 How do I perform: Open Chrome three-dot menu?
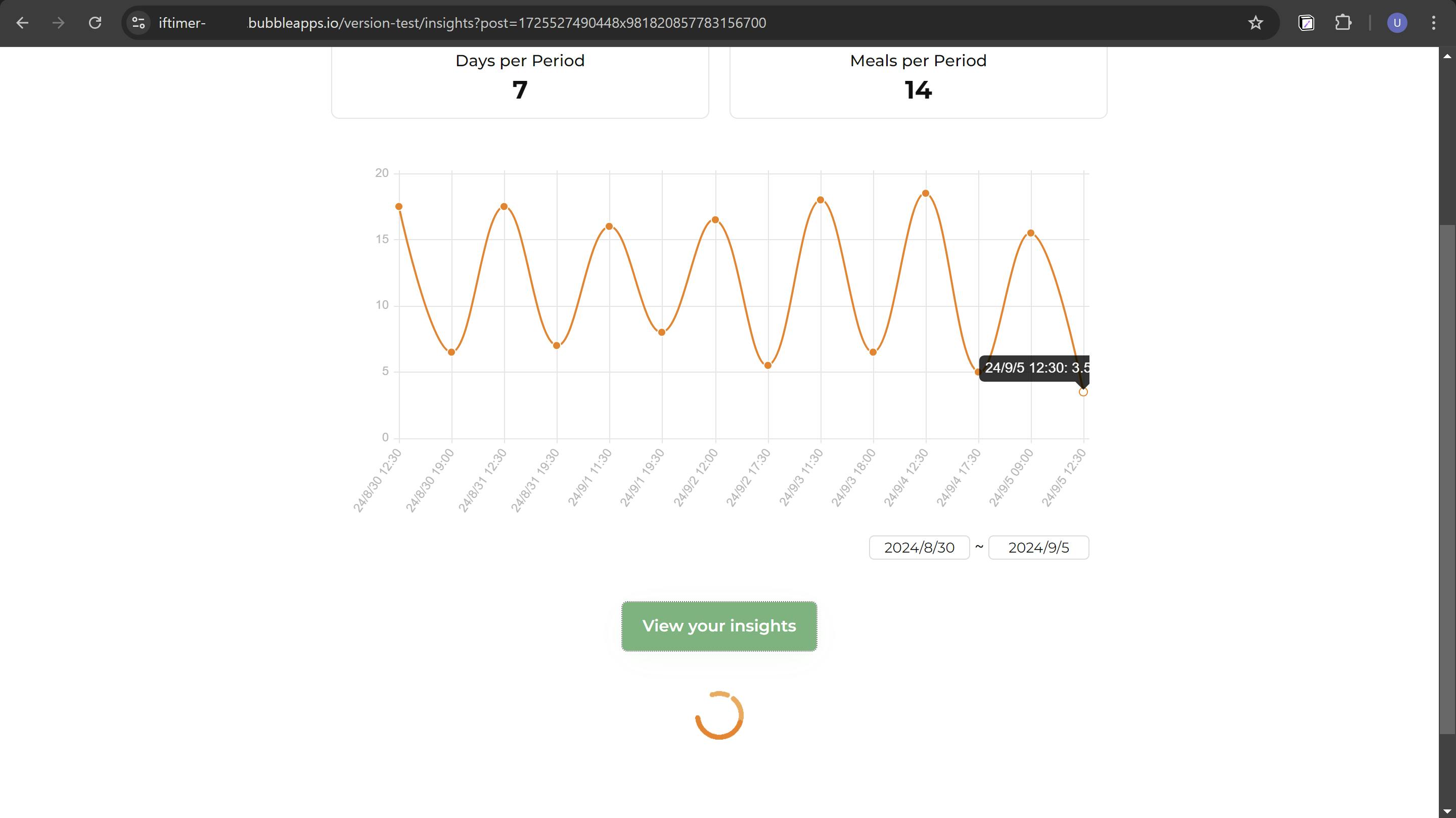click(1433, 23)
